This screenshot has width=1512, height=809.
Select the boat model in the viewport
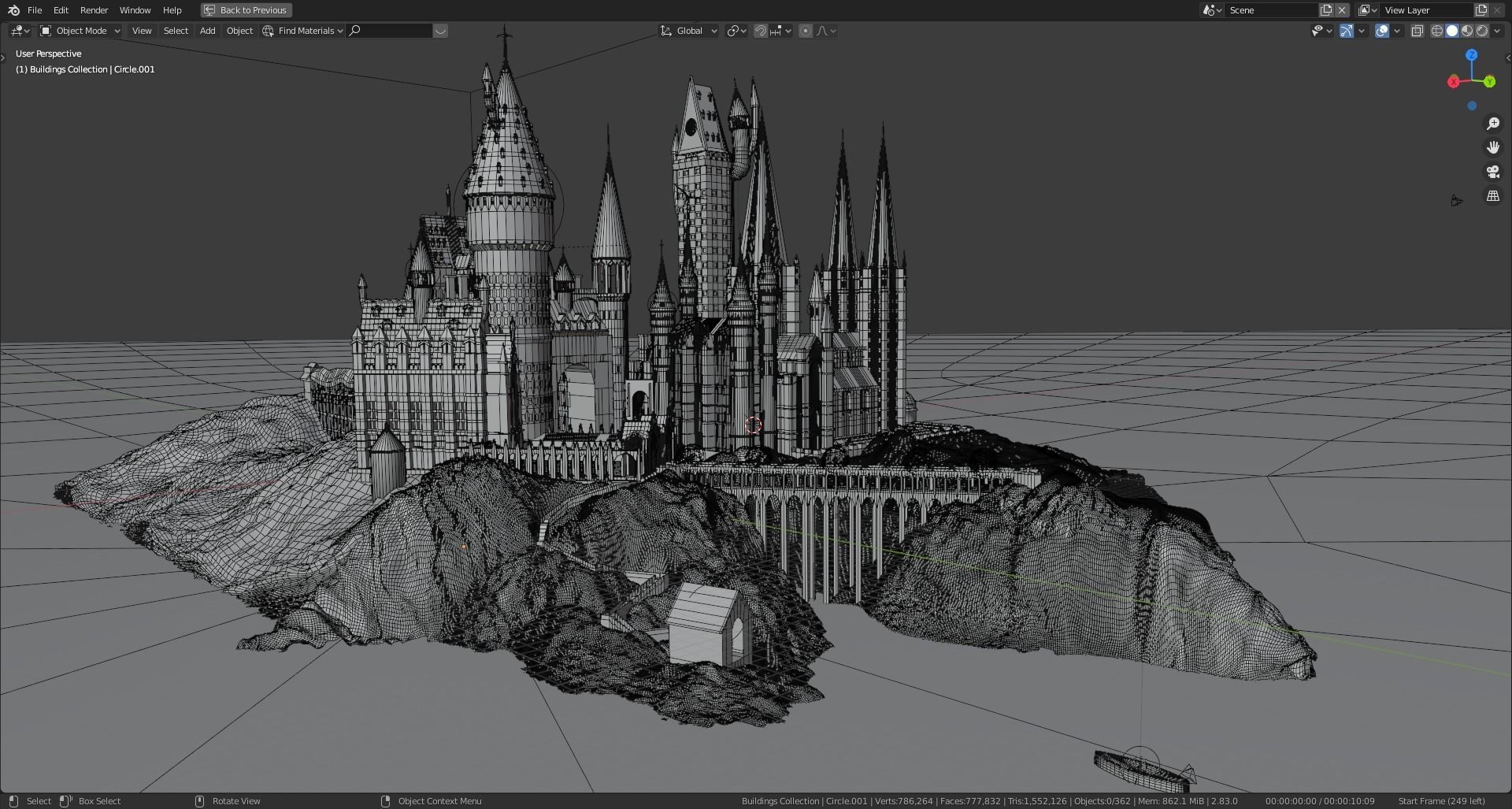pos(1143,771)
